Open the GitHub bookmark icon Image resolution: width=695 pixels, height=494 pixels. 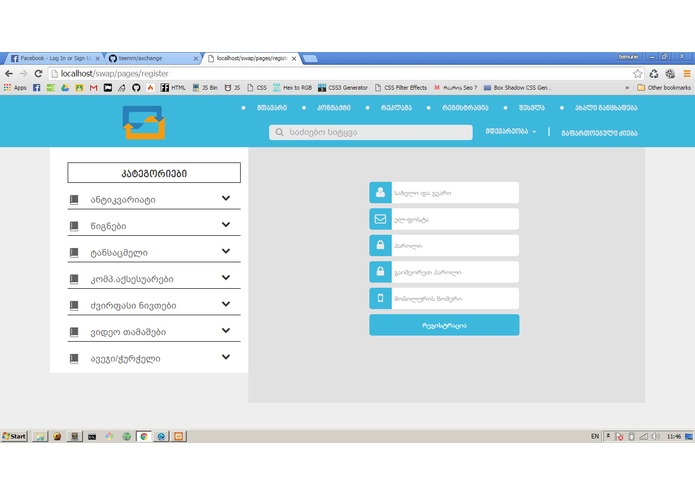(x=136, y=88)
